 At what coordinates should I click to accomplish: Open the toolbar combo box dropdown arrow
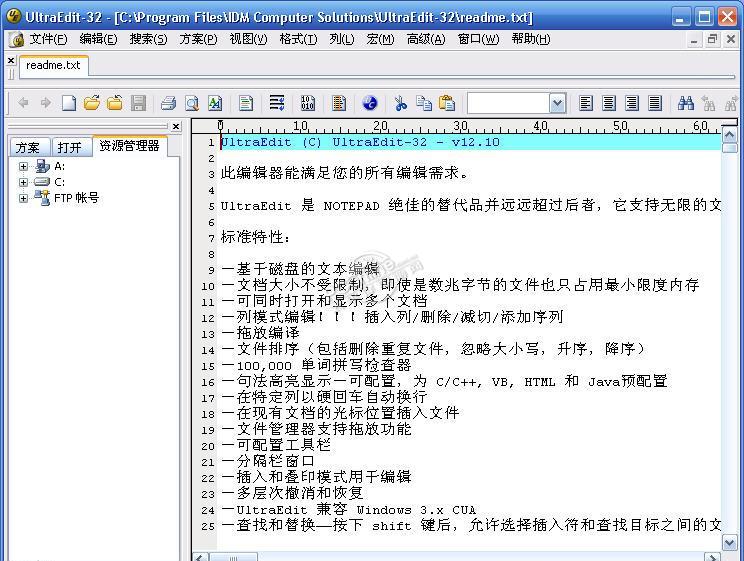[x=558, y=103]
